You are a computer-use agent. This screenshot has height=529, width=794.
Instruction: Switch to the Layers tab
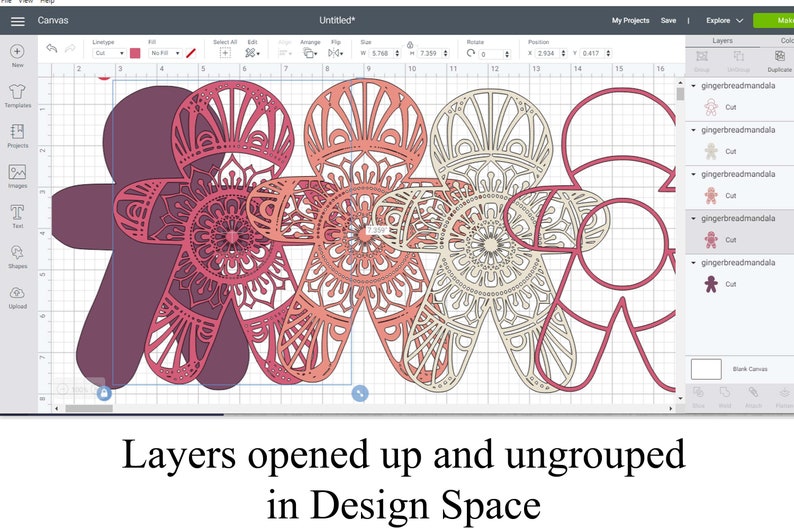click(723, 41)
